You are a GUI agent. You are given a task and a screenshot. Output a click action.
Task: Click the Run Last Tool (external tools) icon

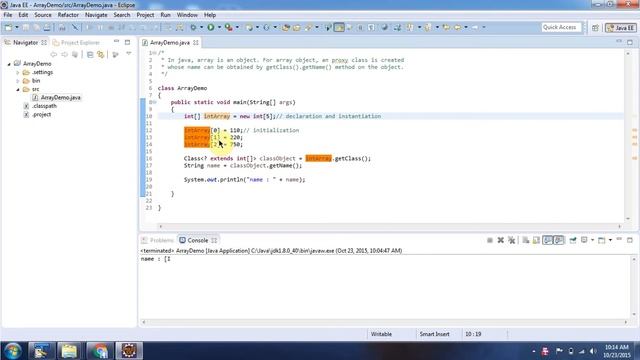tap(229, 27)
